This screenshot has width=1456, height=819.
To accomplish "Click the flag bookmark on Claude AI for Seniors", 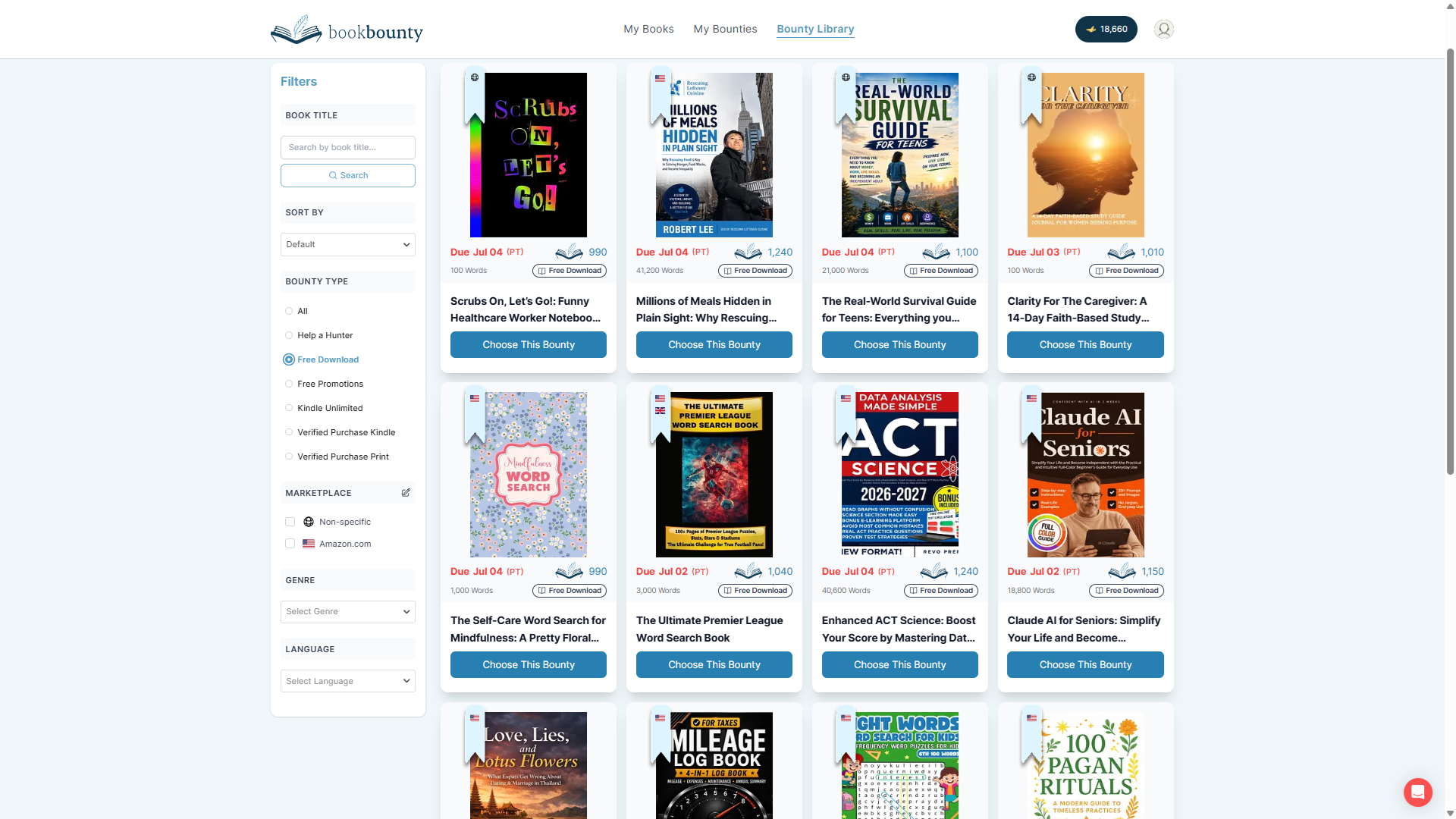I will [x=1031, y=416].
